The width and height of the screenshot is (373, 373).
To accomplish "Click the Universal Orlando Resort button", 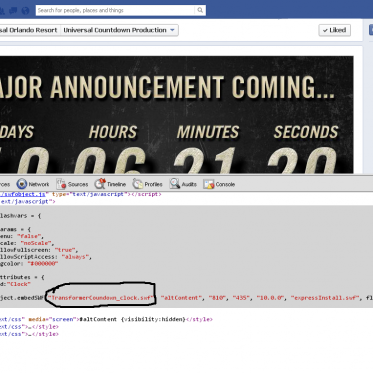I will tap(29, 30).
